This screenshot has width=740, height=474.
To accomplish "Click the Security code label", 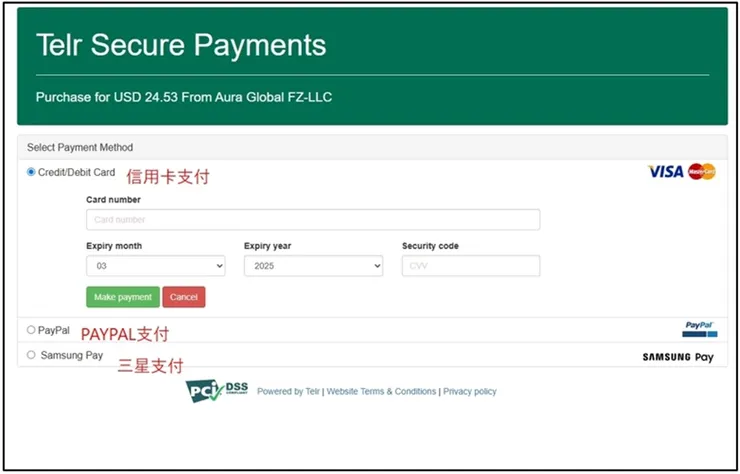I will (x=430, y=246).
